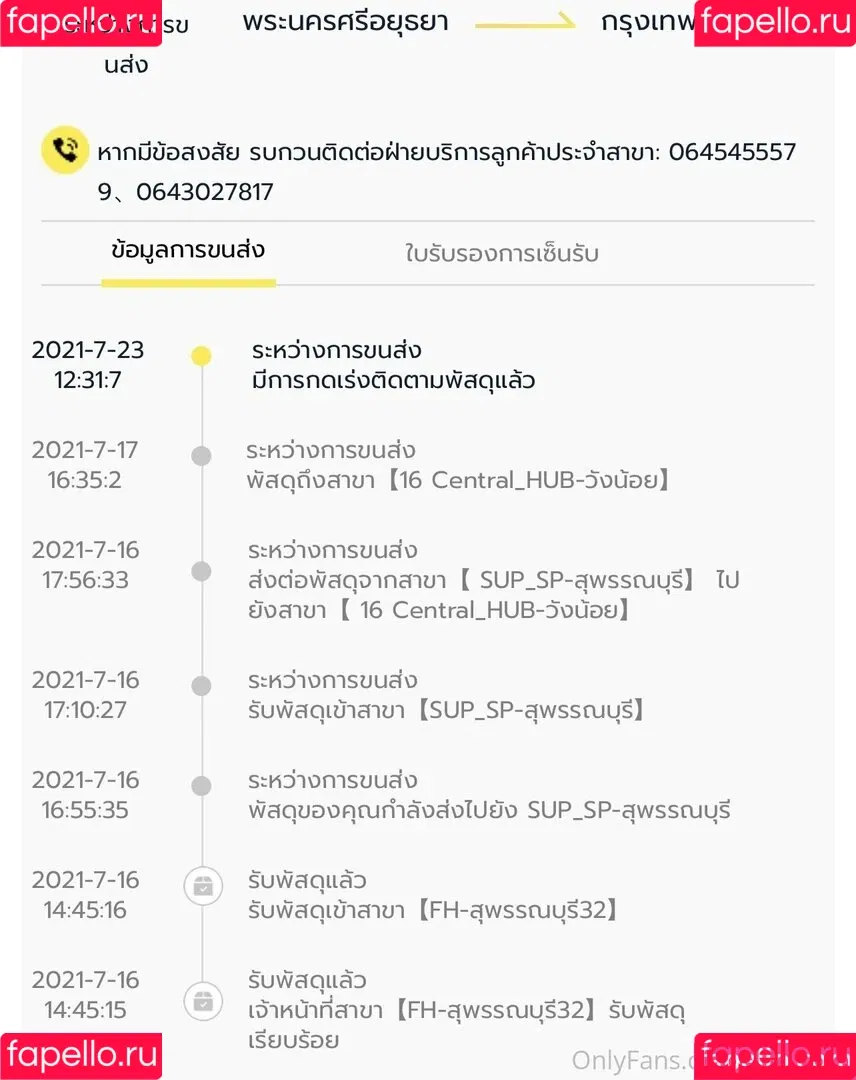This screenshot has width=856, height=1080.
Task: Open the ใบรับรองการเซ็นรับ tab
Action: pos(501,253)
